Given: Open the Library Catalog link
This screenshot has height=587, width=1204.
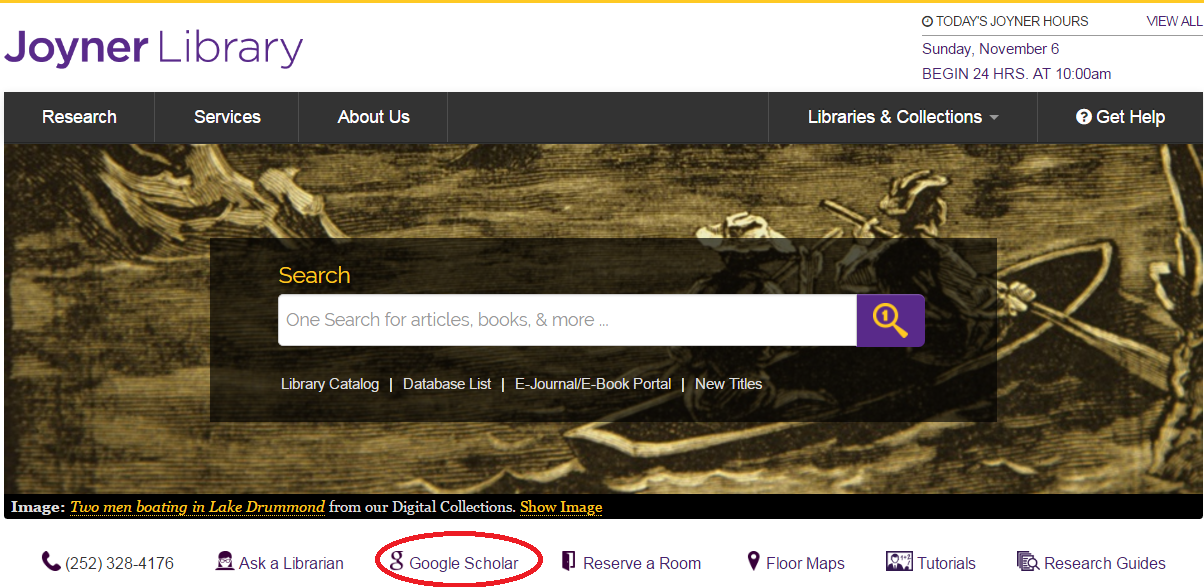Looking at the screenshot, I should tap(330, 383).
